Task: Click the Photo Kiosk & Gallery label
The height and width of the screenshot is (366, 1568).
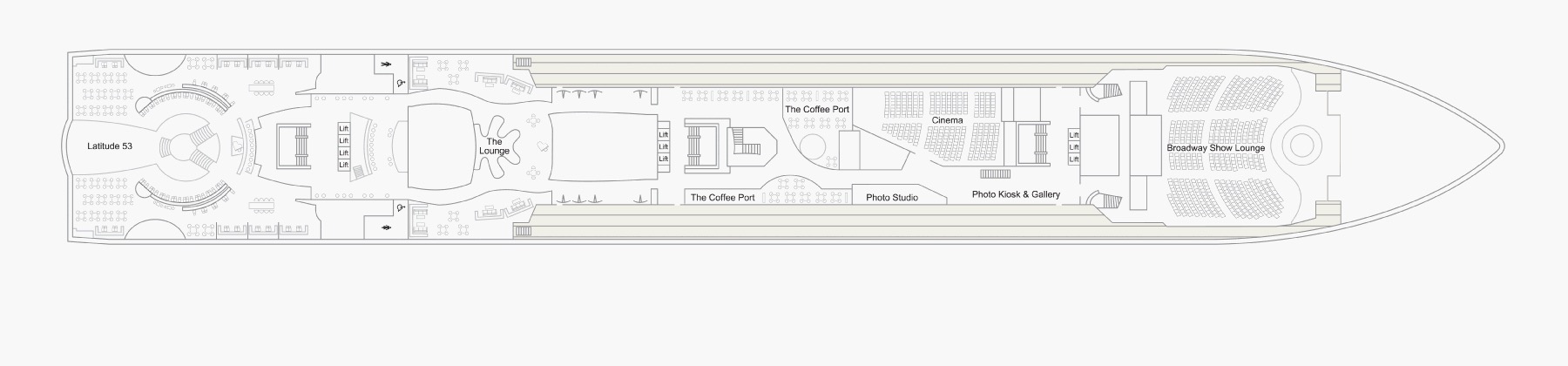Action: pyautogui.click(x=1016, y=194)
